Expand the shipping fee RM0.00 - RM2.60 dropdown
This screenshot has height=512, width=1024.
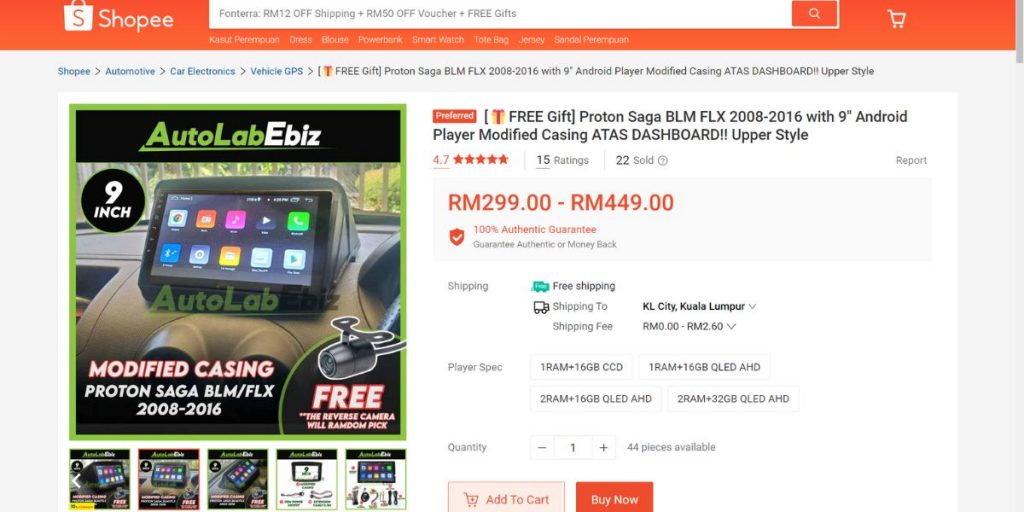[x=689, y=327]
